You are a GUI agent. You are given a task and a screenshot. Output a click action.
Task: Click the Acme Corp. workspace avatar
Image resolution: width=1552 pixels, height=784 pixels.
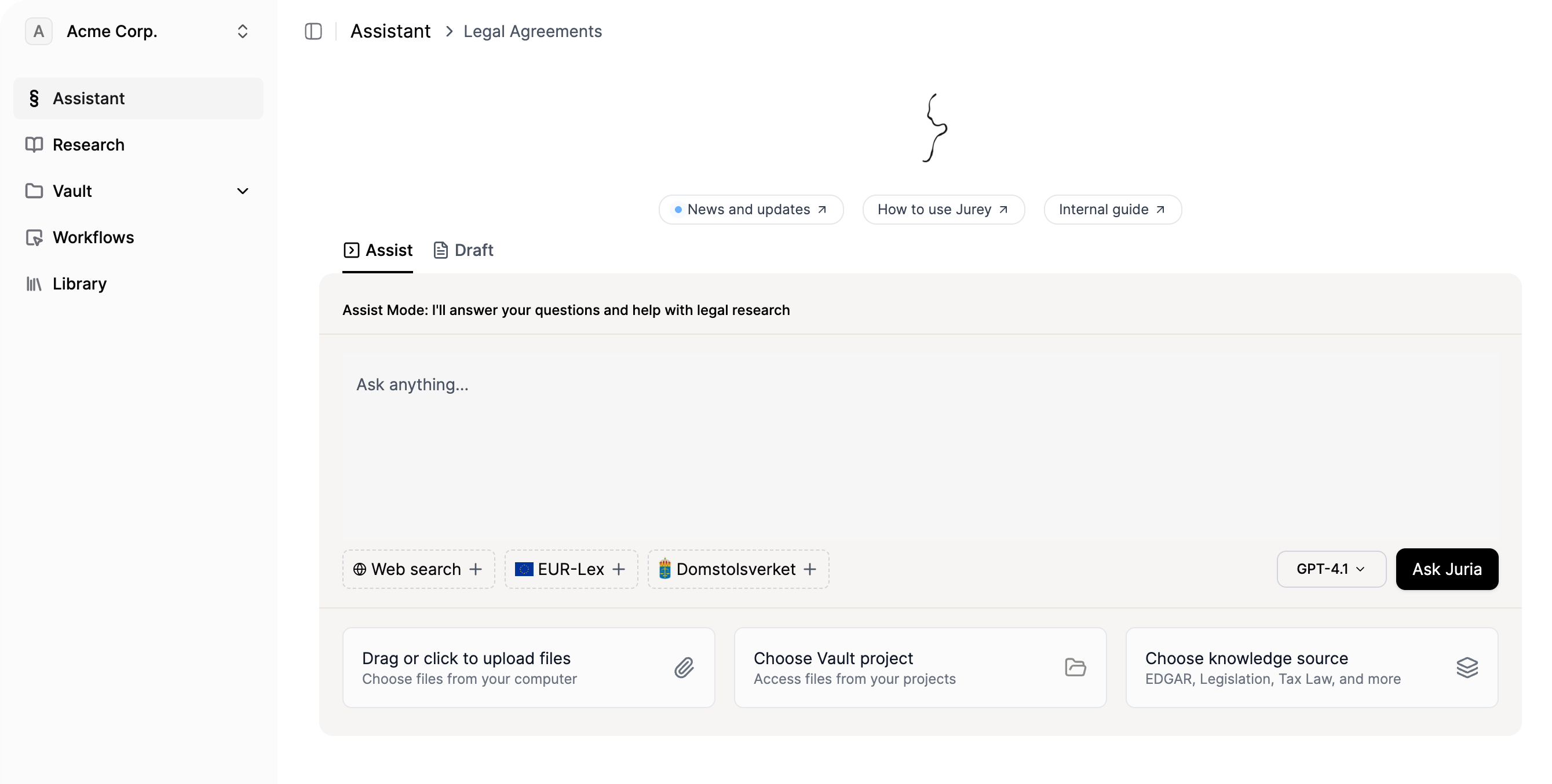click(x=38, y=31)
